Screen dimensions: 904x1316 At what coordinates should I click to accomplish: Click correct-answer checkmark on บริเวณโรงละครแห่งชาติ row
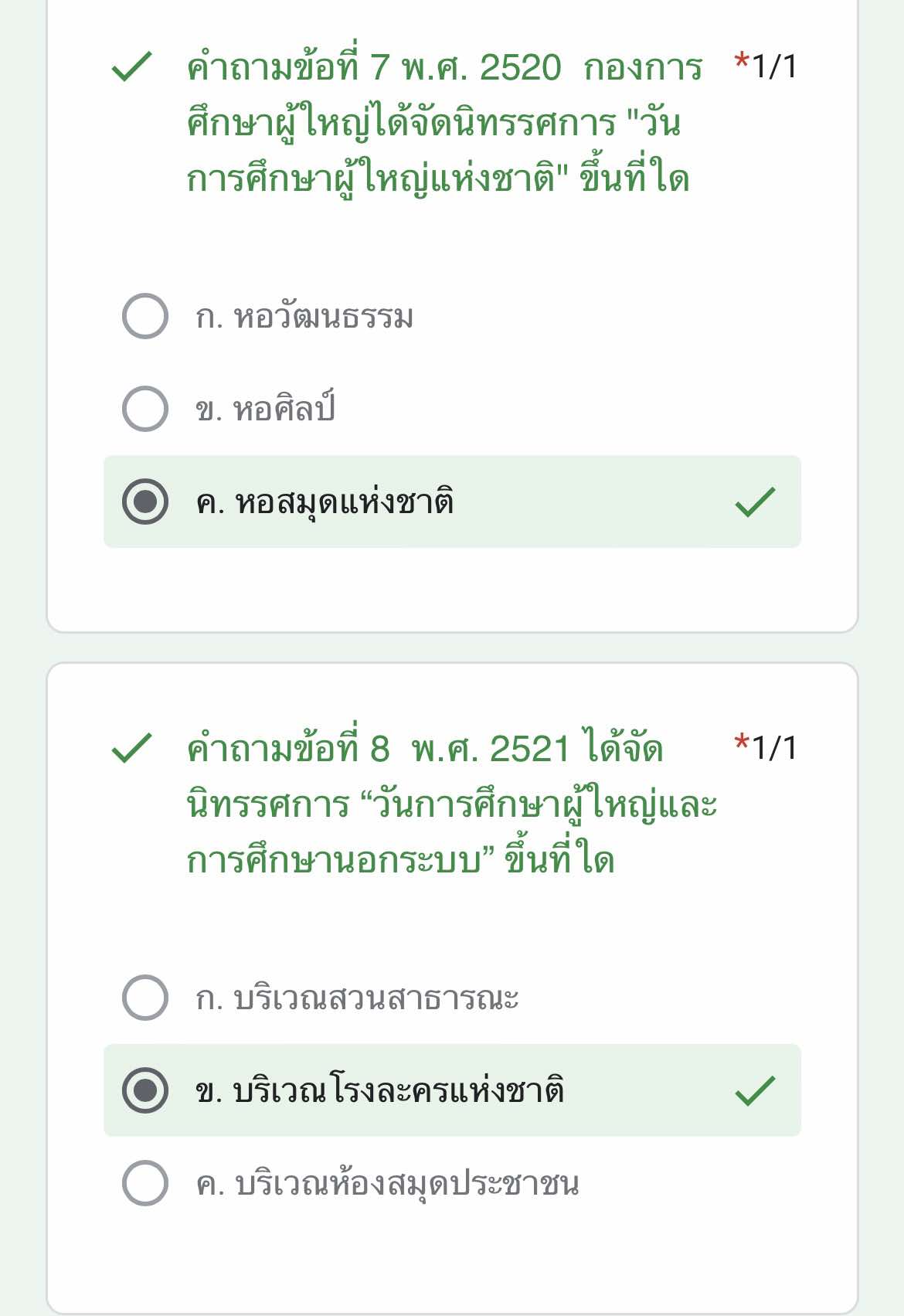(755, 1091)
